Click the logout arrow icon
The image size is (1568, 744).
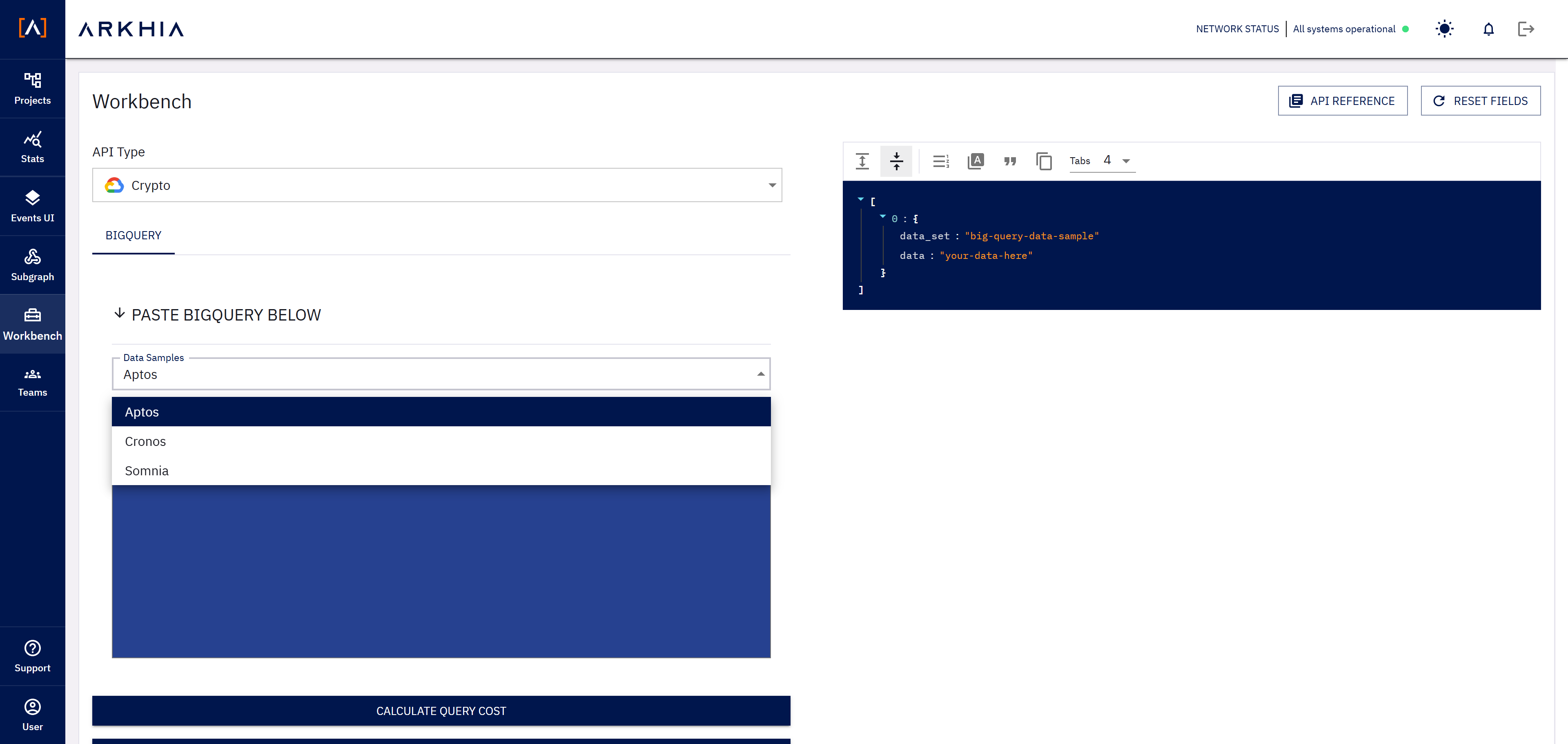coord(1526,29)
